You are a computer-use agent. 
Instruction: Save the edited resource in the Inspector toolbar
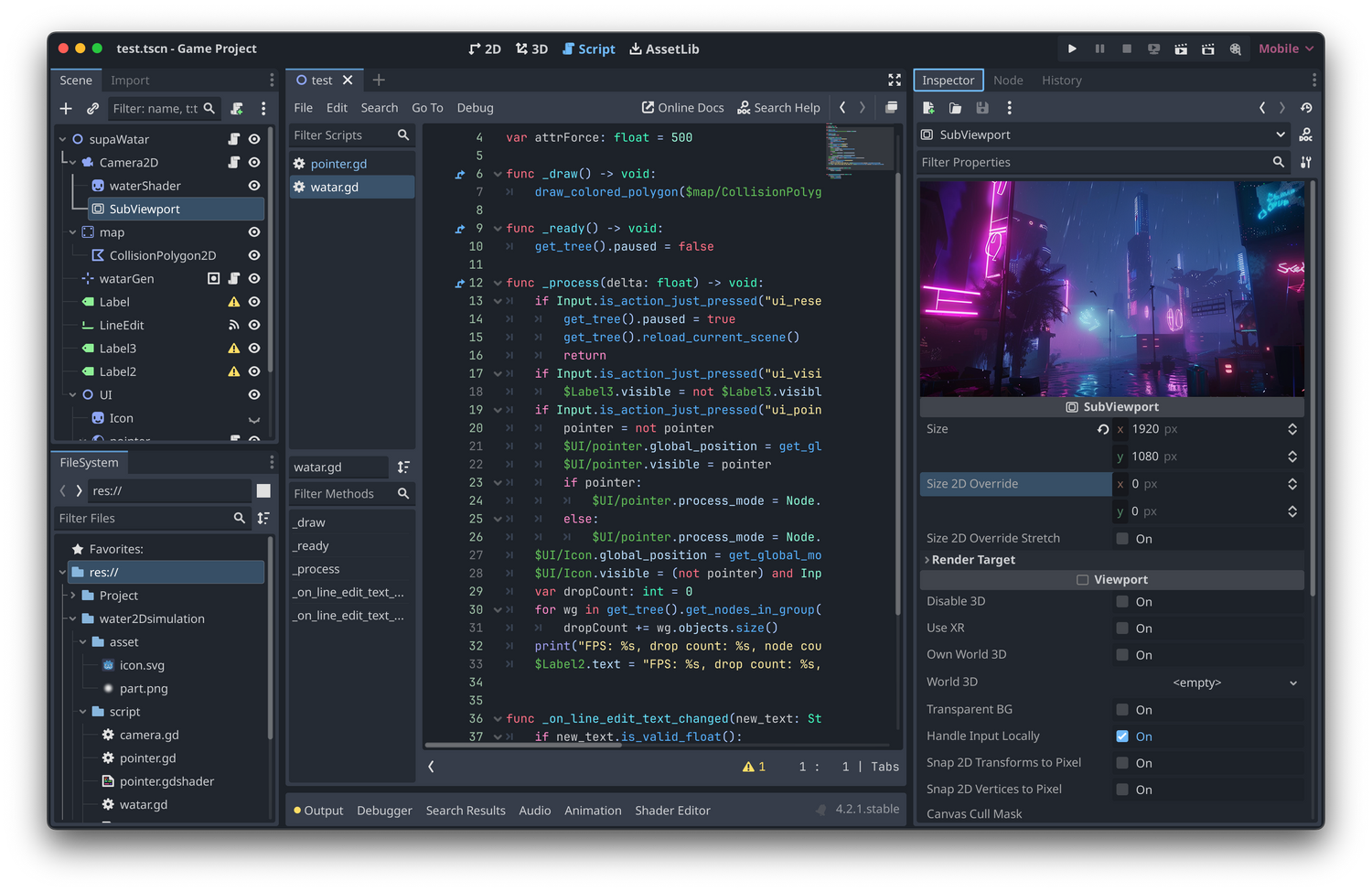981,108
